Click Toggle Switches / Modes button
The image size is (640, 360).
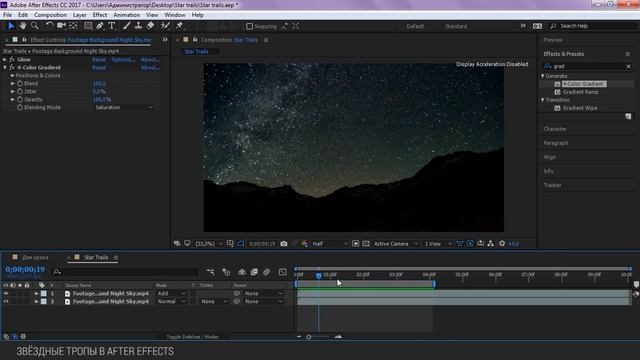192,337
